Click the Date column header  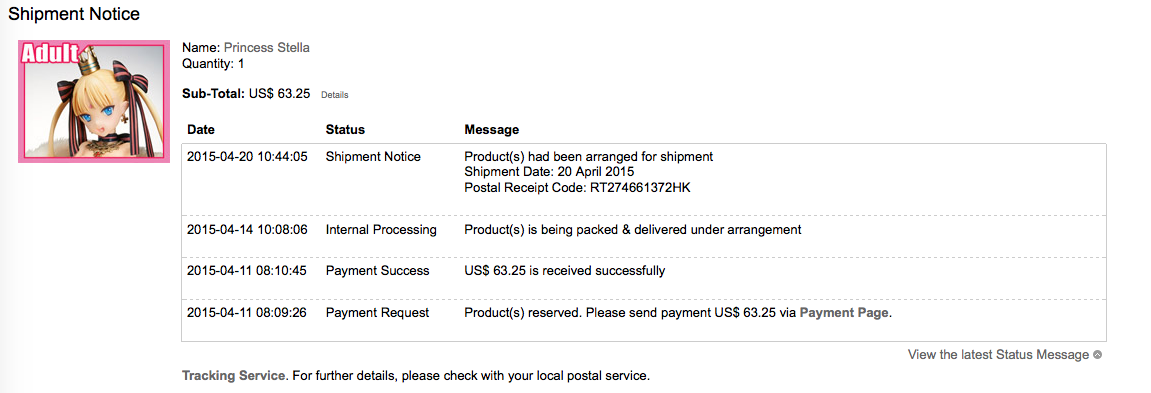tap(201, 130)
